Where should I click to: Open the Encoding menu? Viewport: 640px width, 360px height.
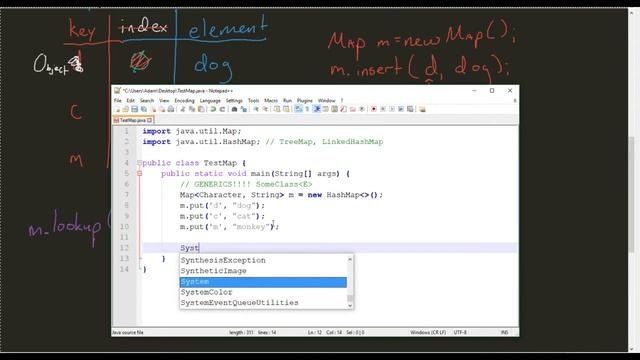[x=184, y=100]
